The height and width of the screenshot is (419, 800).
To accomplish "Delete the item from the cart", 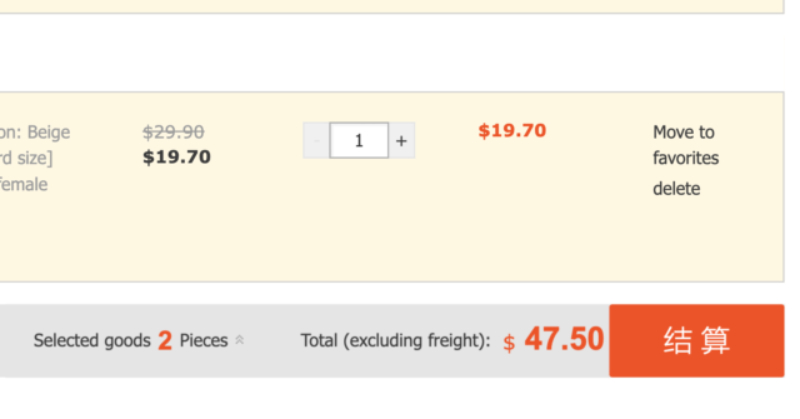I will click(x=677, y=189).
